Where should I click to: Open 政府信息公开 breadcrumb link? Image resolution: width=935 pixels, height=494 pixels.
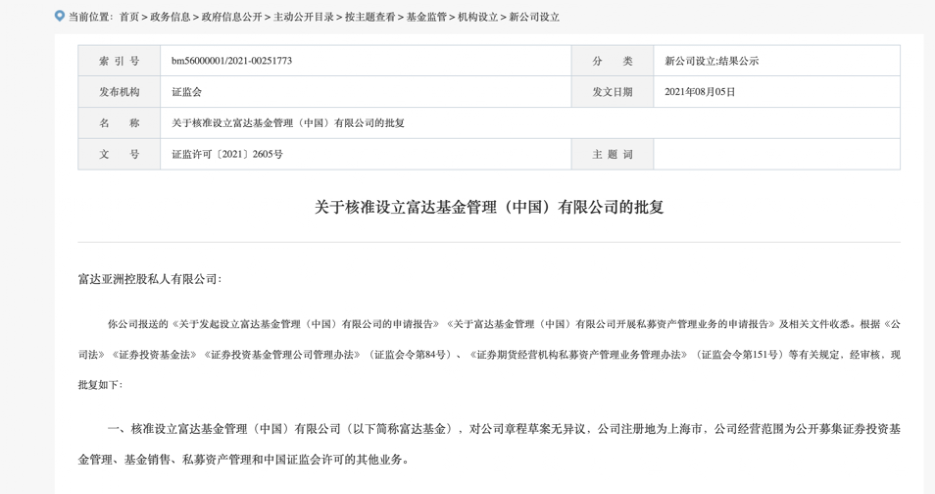click(x=232, y=17)
